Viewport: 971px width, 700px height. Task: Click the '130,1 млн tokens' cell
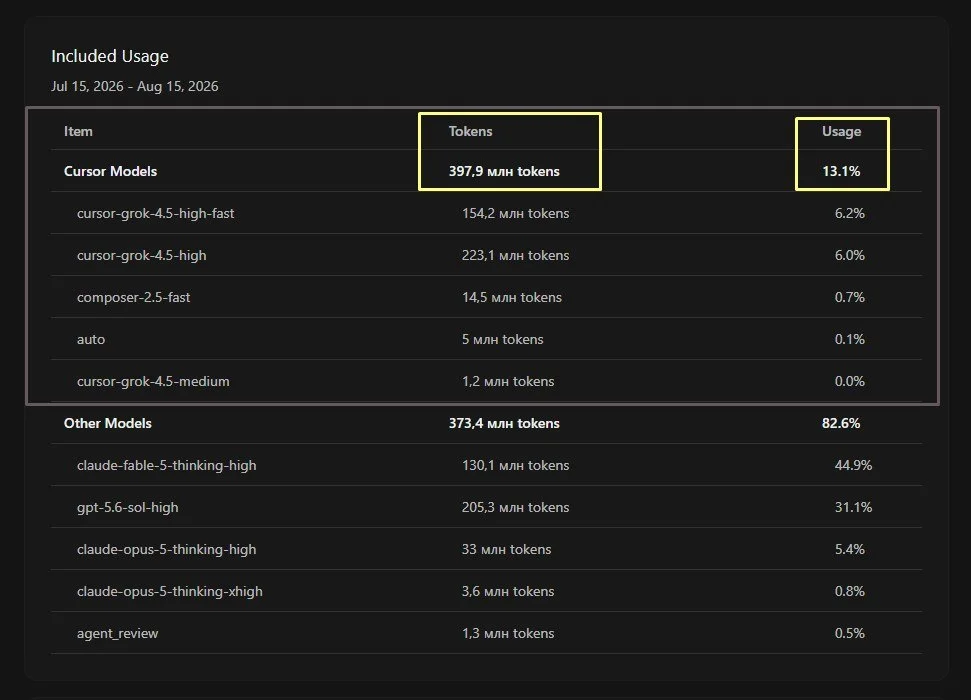515,465
